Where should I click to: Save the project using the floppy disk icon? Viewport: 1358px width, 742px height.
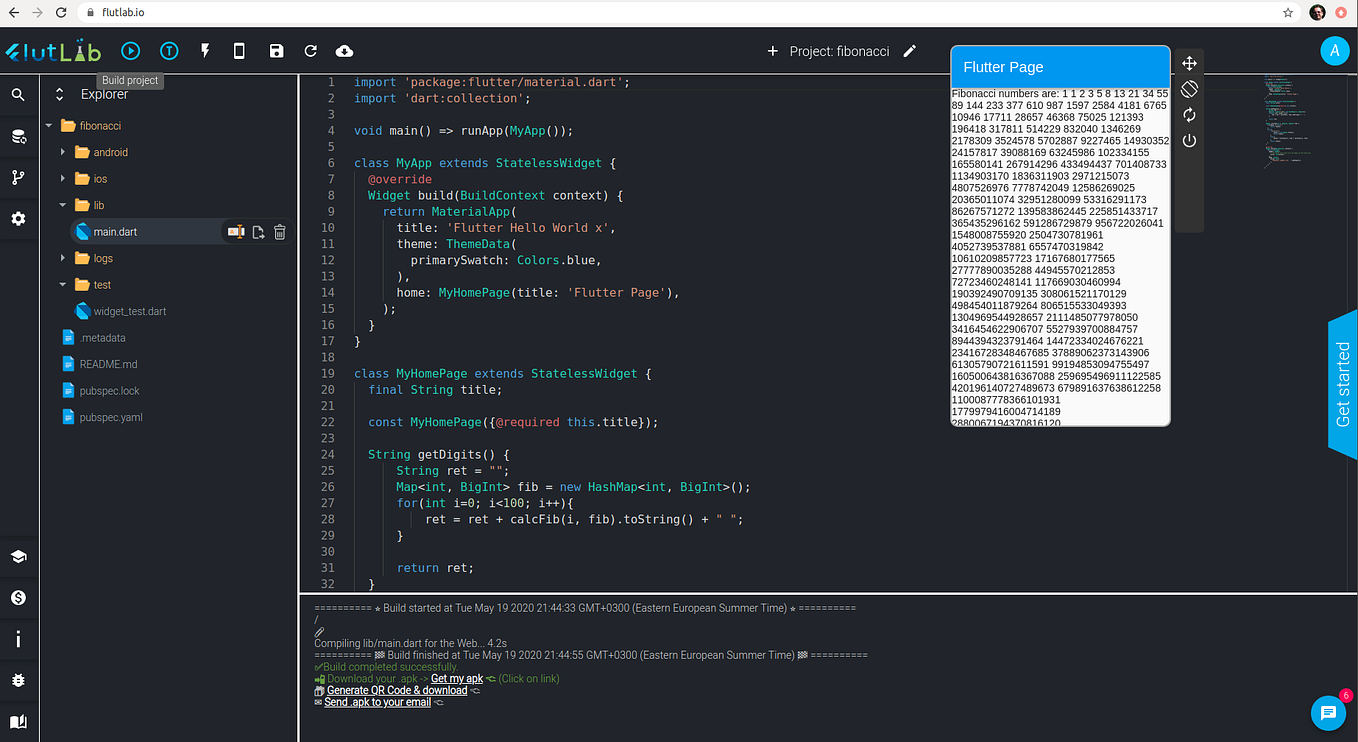tap(276, 50)
